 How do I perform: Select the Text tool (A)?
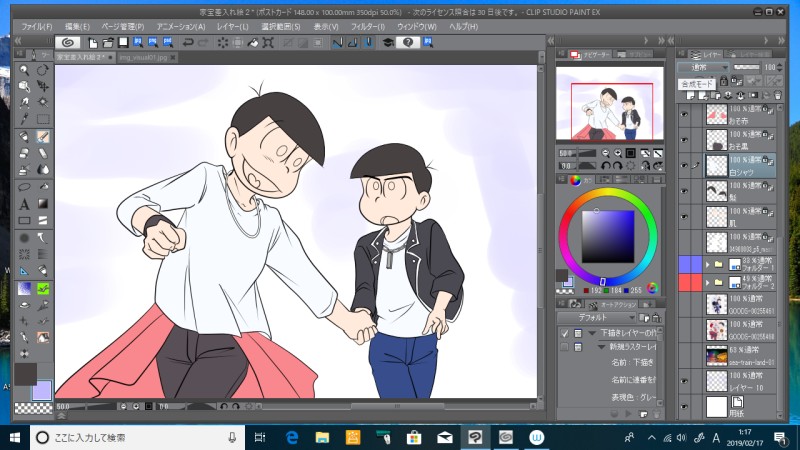pyautogui.click(x=24, y=204)
